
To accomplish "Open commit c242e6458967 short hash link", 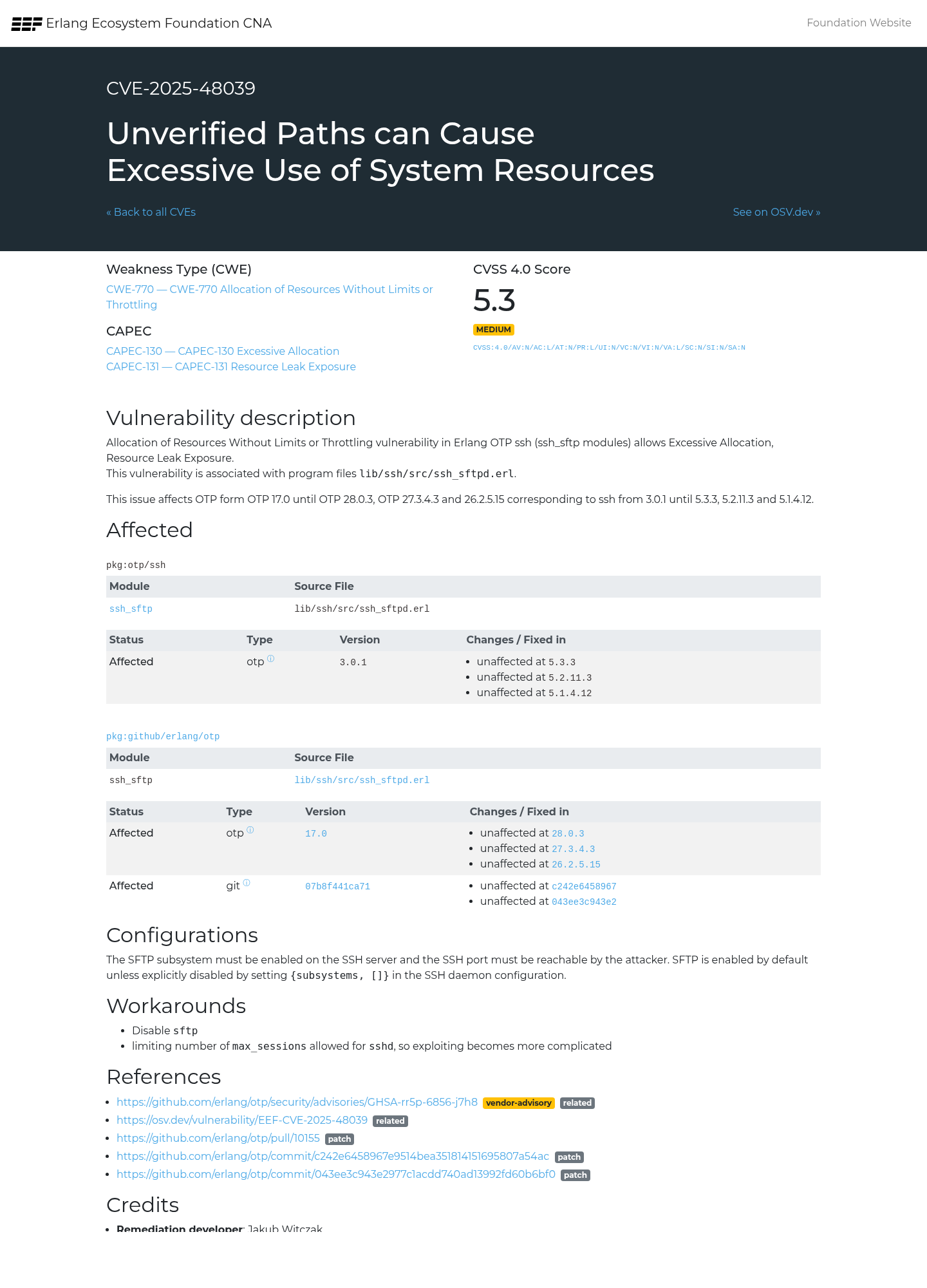I will point(584,886).
